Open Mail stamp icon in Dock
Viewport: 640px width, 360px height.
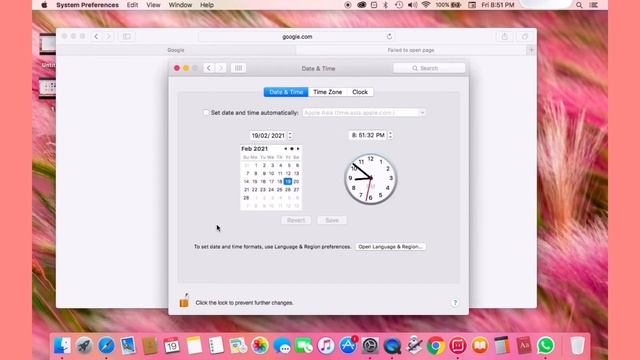128,346
